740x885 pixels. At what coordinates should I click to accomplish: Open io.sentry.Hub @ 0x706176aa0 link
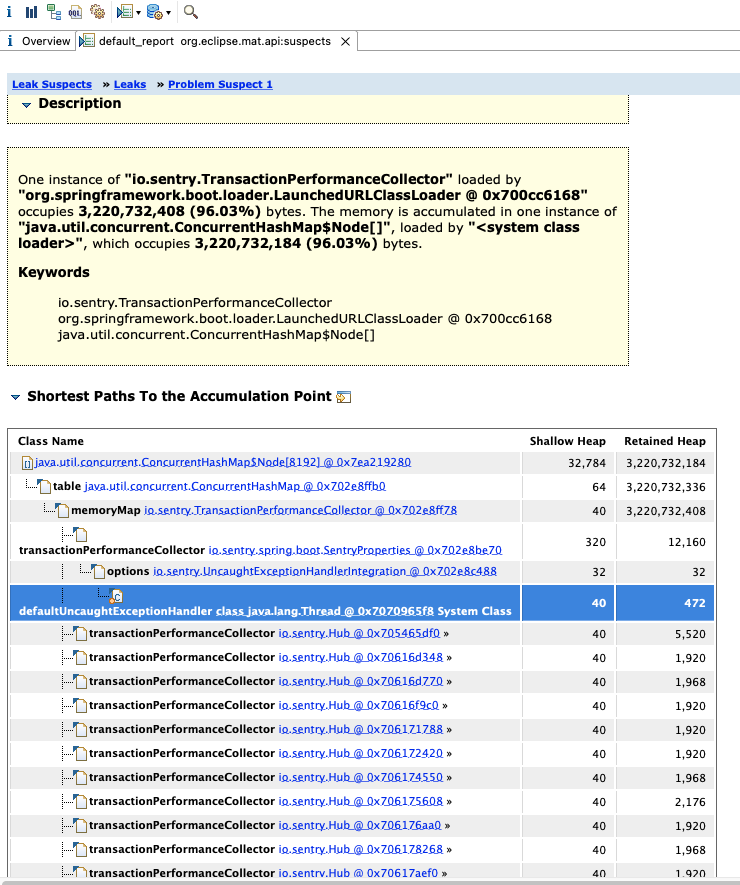(x=360, y=825)
